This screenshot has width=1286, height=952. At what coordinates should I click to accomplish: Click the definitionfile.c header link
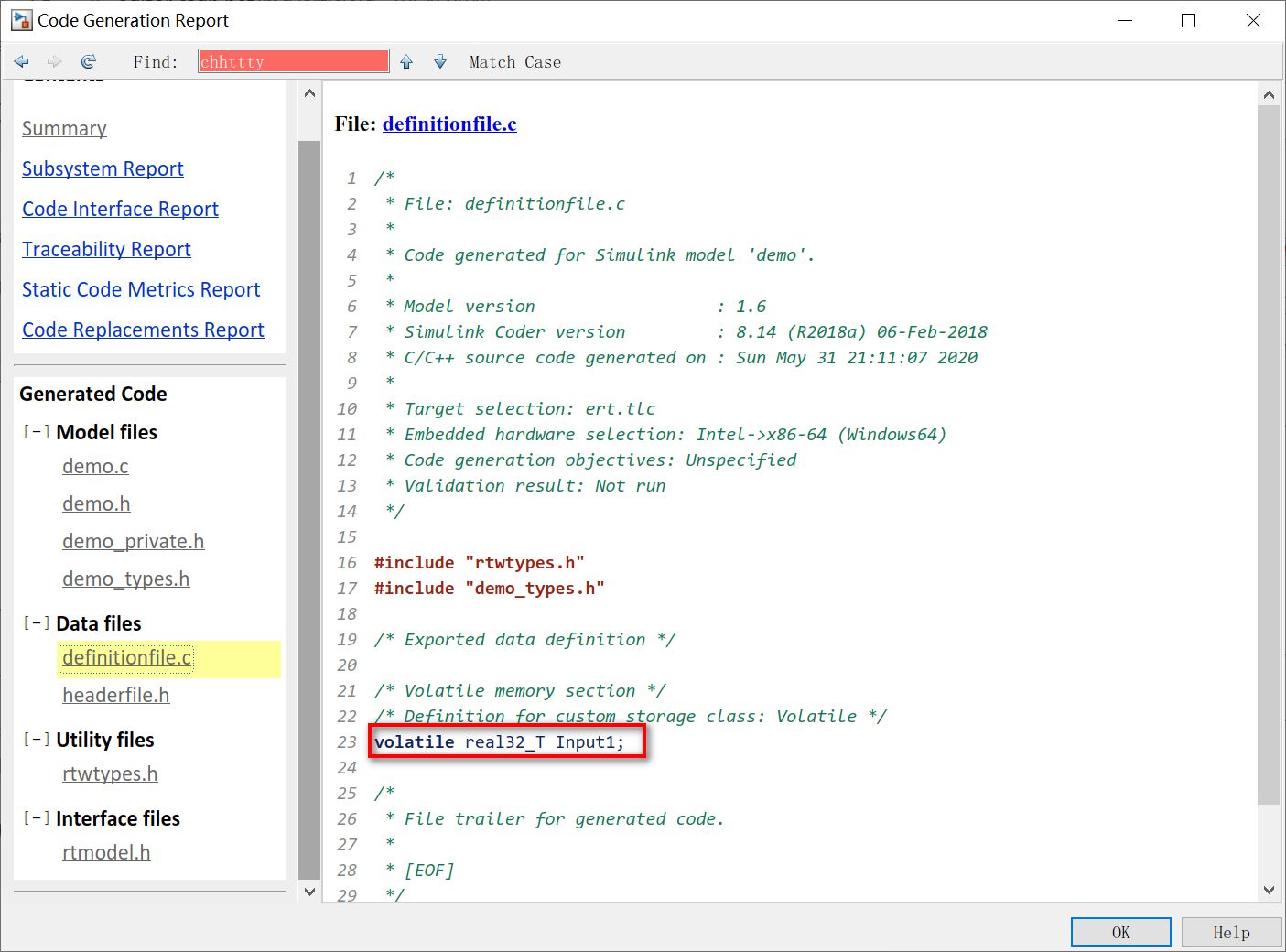(449, 124)
